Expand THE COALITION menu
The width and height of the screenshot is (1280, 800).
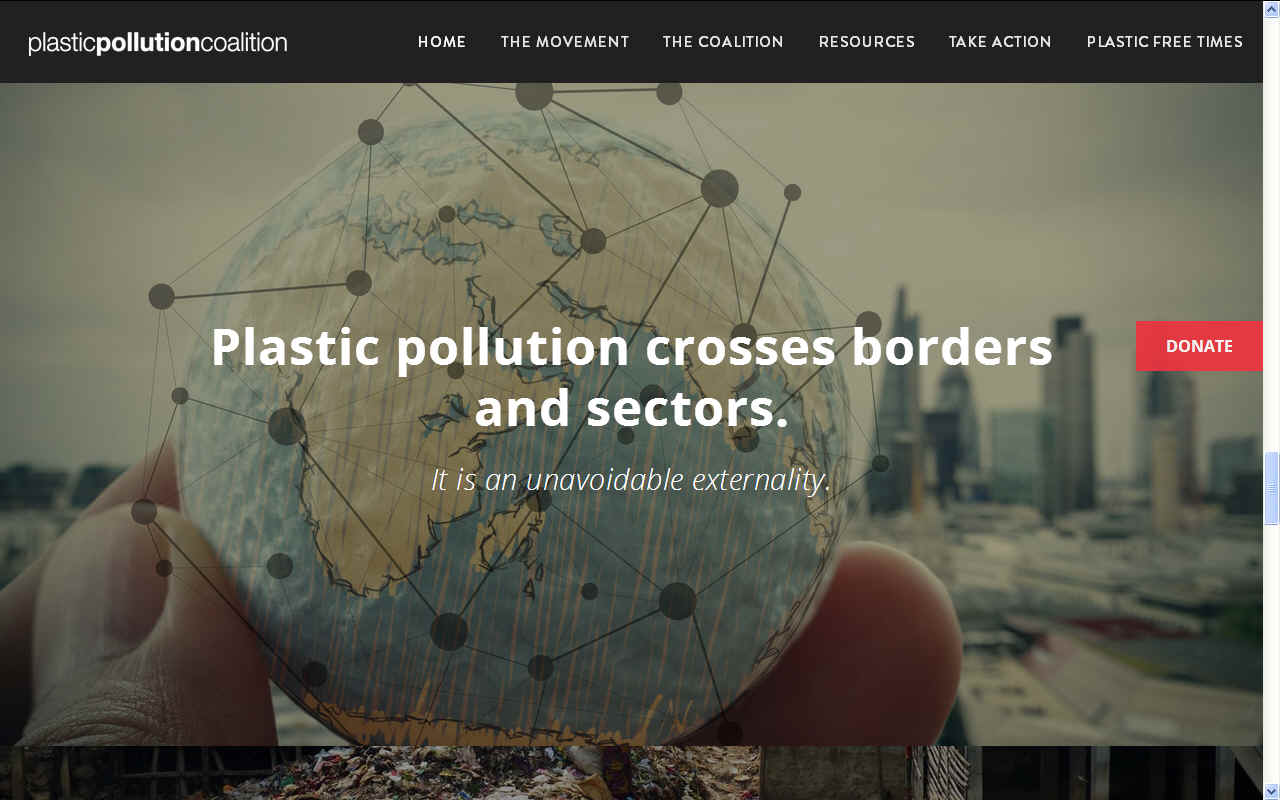coord(723,42)
